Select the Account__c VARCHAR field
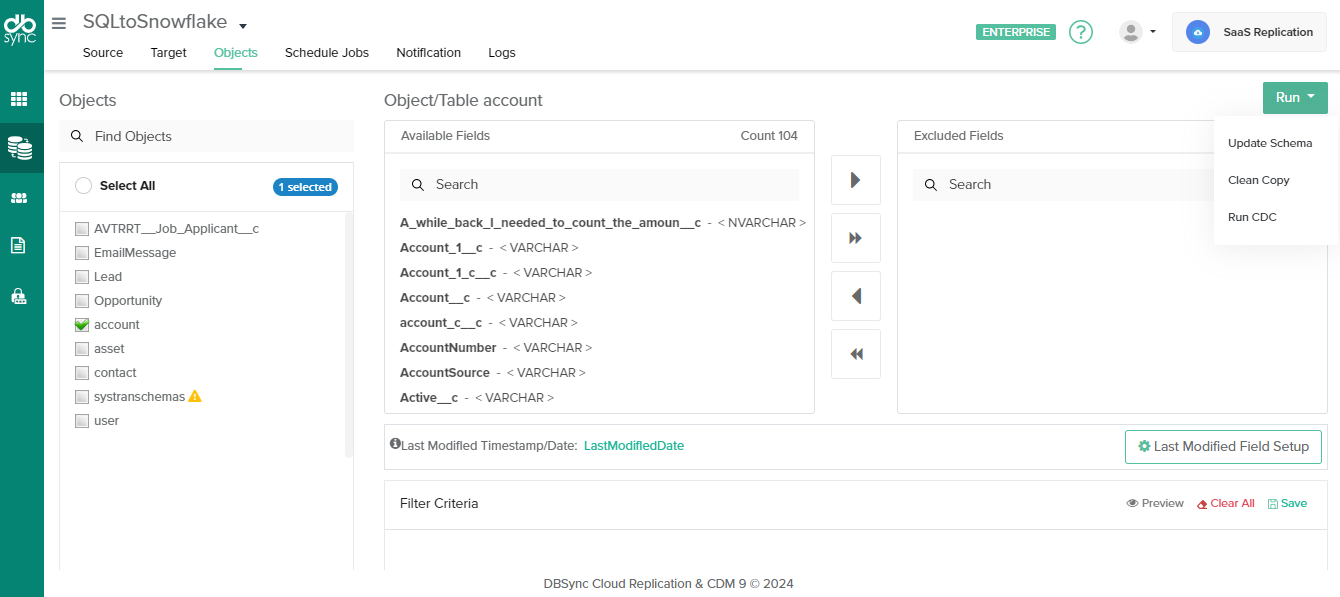This screenshot has width=1340, height=597. coord(483,298)
